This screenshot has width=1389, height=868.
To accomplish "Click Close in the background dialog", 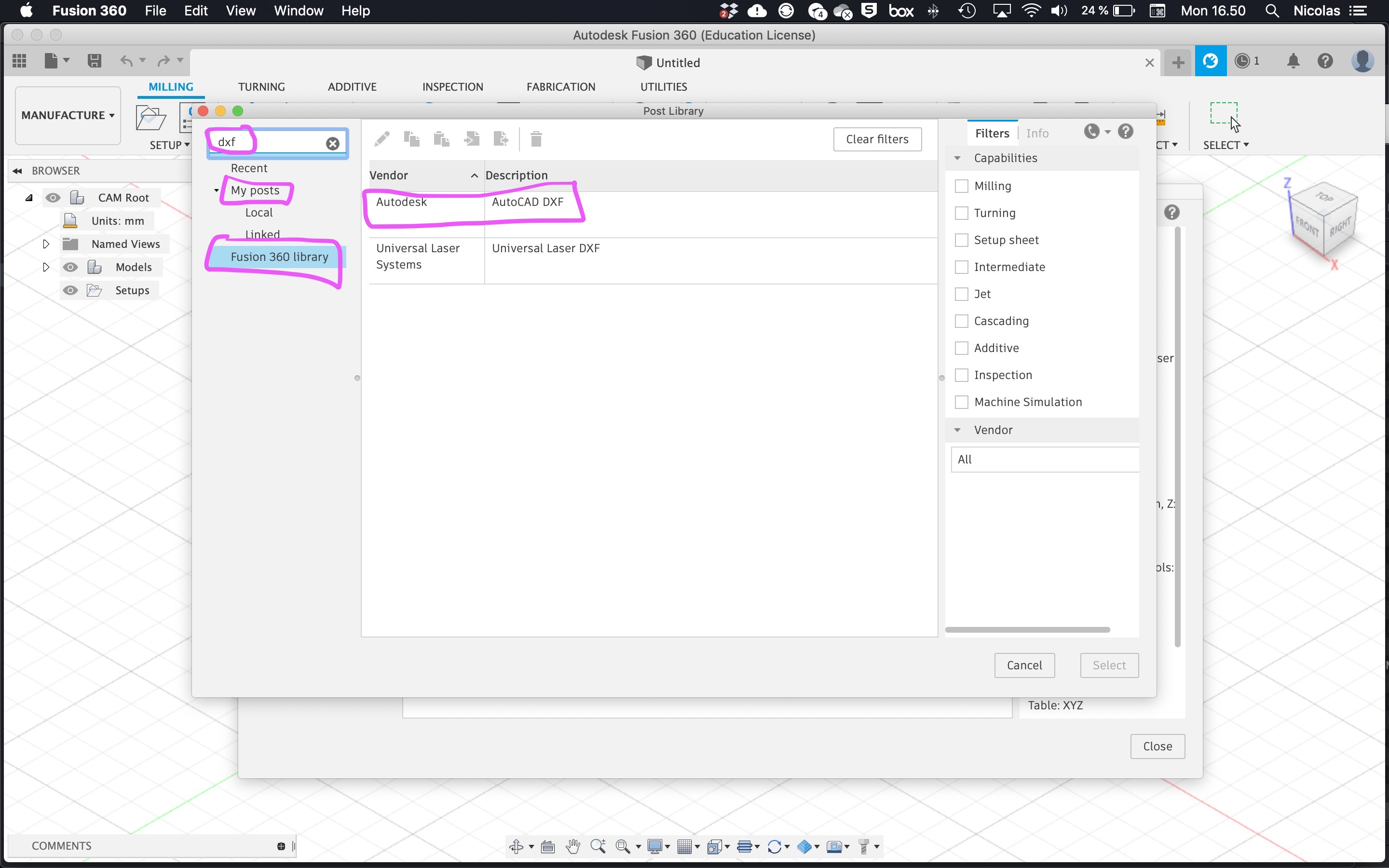I will [x=1157, y=746].
